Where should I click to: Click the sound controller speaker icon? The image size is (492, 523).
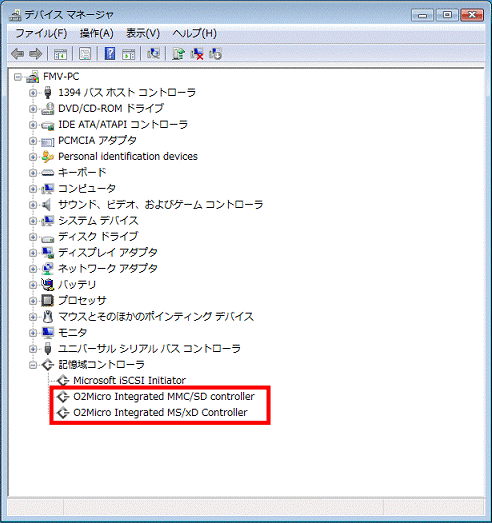(47, 204)
